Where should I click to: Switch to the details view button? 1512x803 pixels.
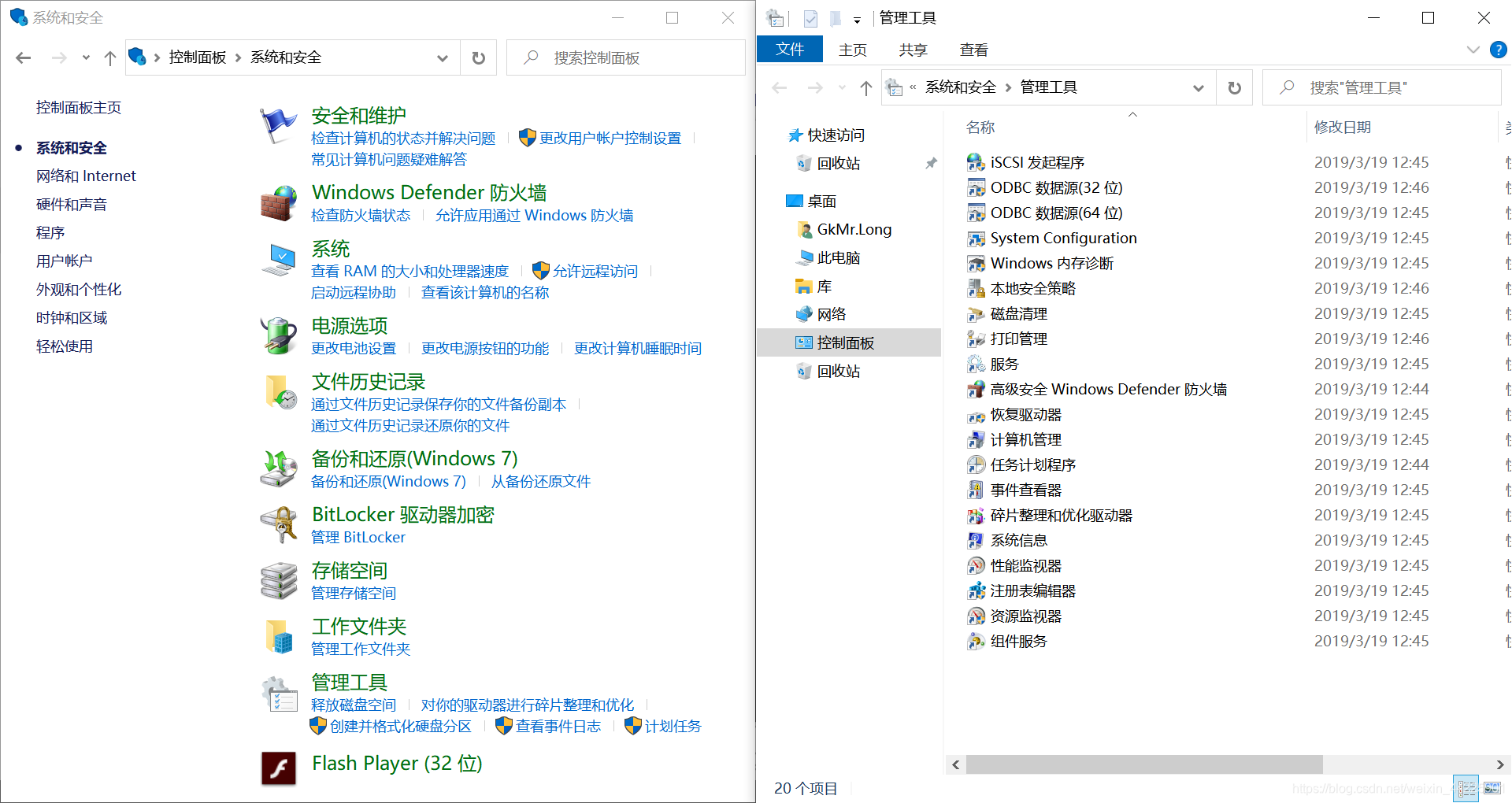1466,788
